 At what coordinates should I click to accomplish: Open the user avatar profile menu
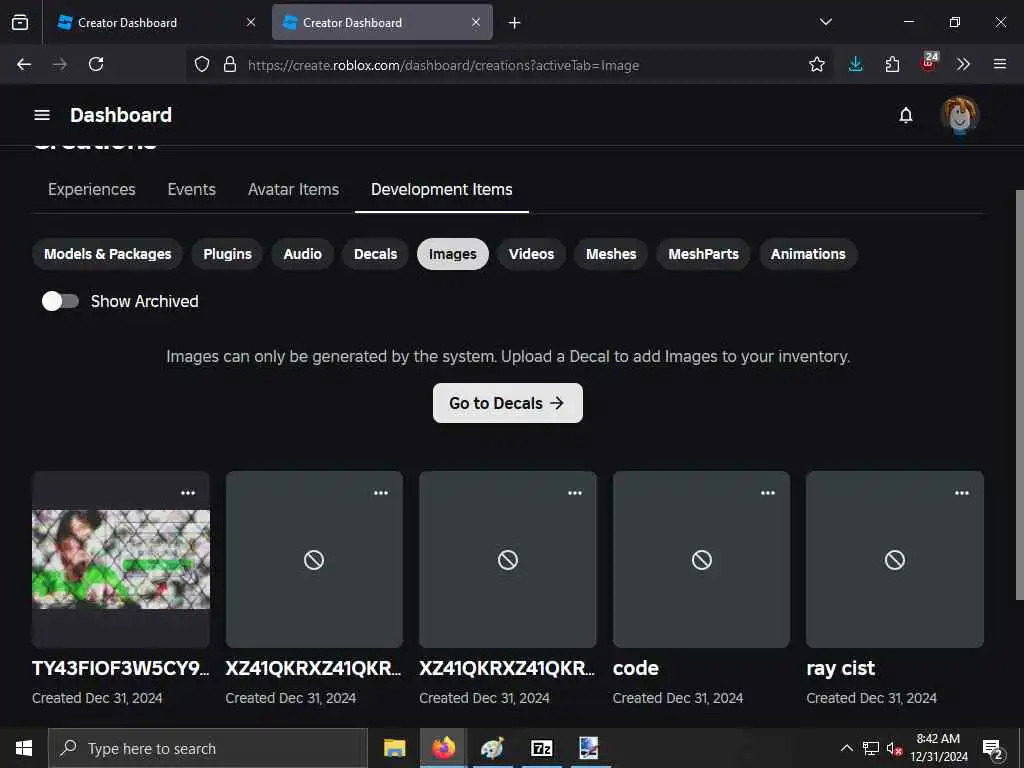tap(959, 116)
